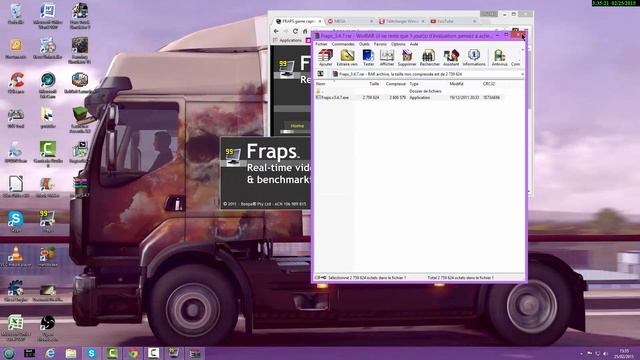The height and width of the screenshot is (360, 640).
Task: Open the LibreOffice document desktop icon
Action: (16, 187)
